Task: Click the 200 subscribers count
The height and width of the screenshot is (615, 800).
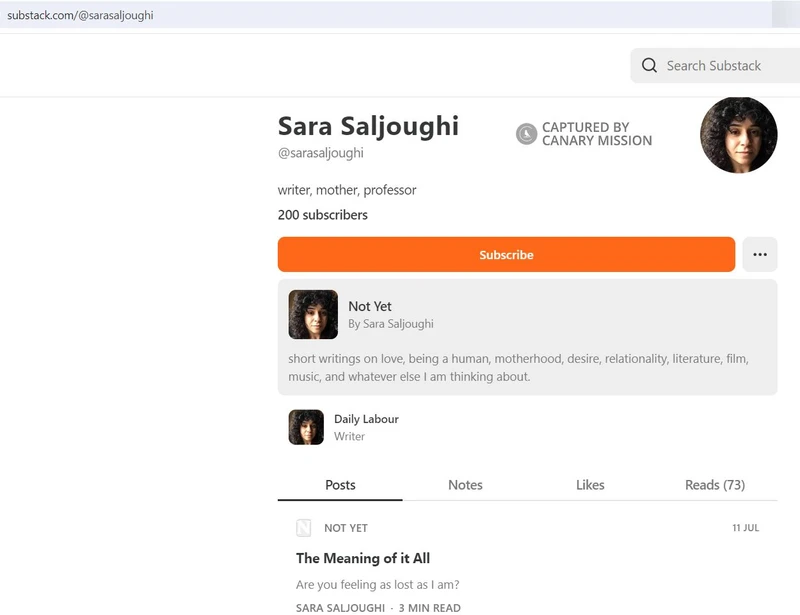Action: 322,215
